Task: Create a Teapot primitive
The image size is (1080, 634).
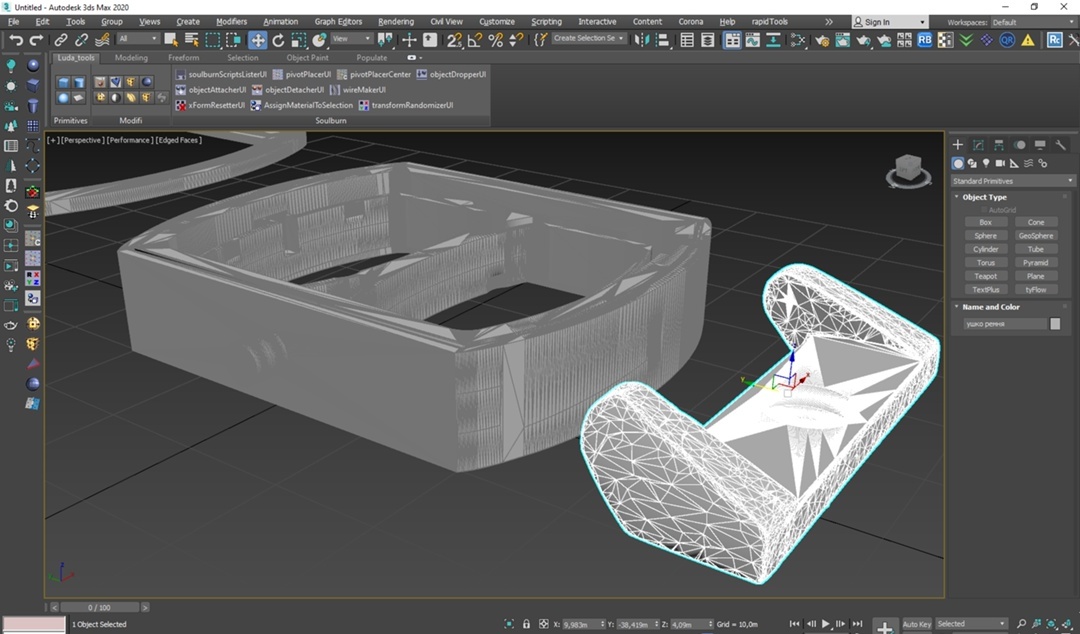Action: point(986,276)
